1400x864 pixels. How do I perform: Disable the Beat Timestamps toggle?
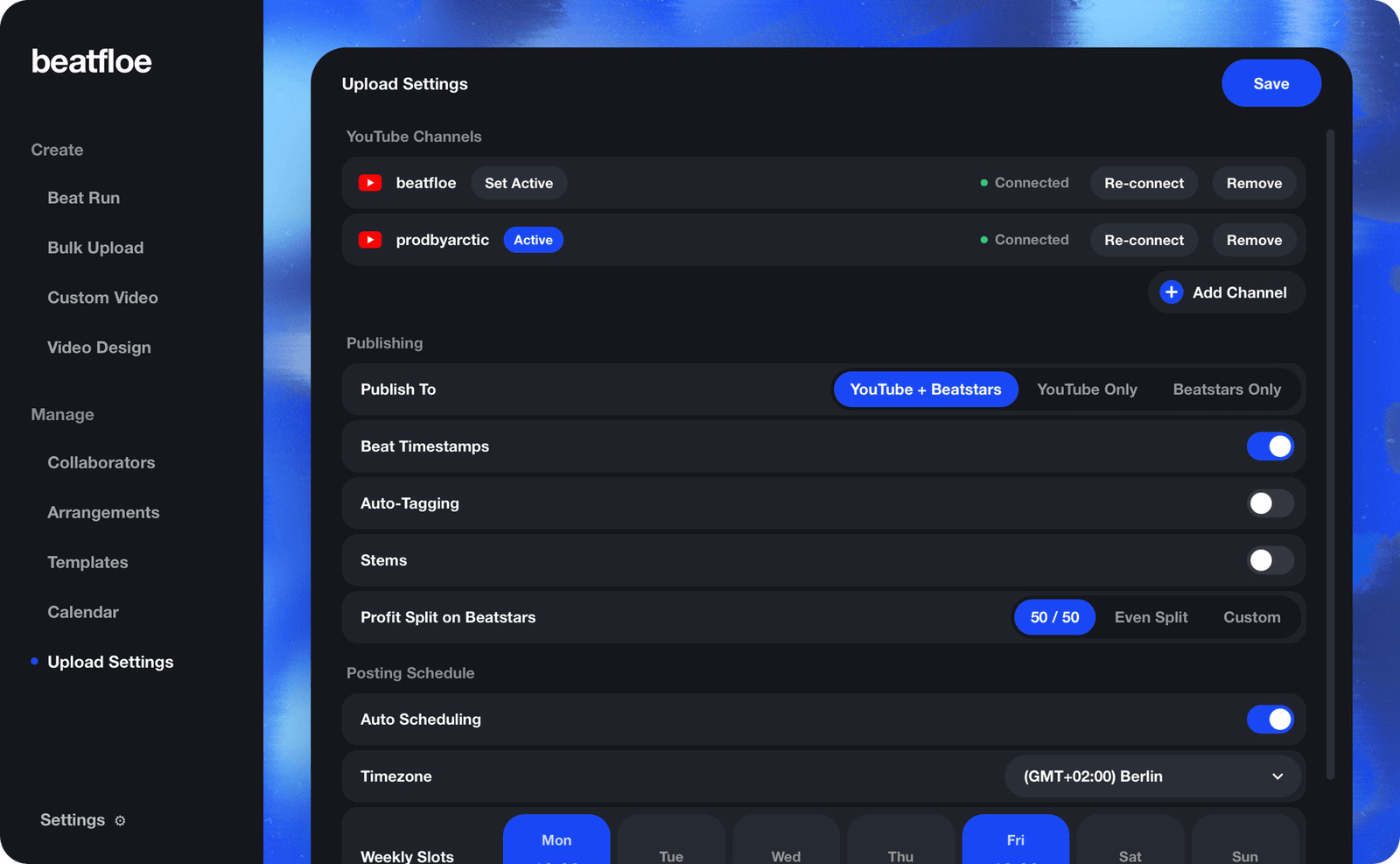[1270, 446]
